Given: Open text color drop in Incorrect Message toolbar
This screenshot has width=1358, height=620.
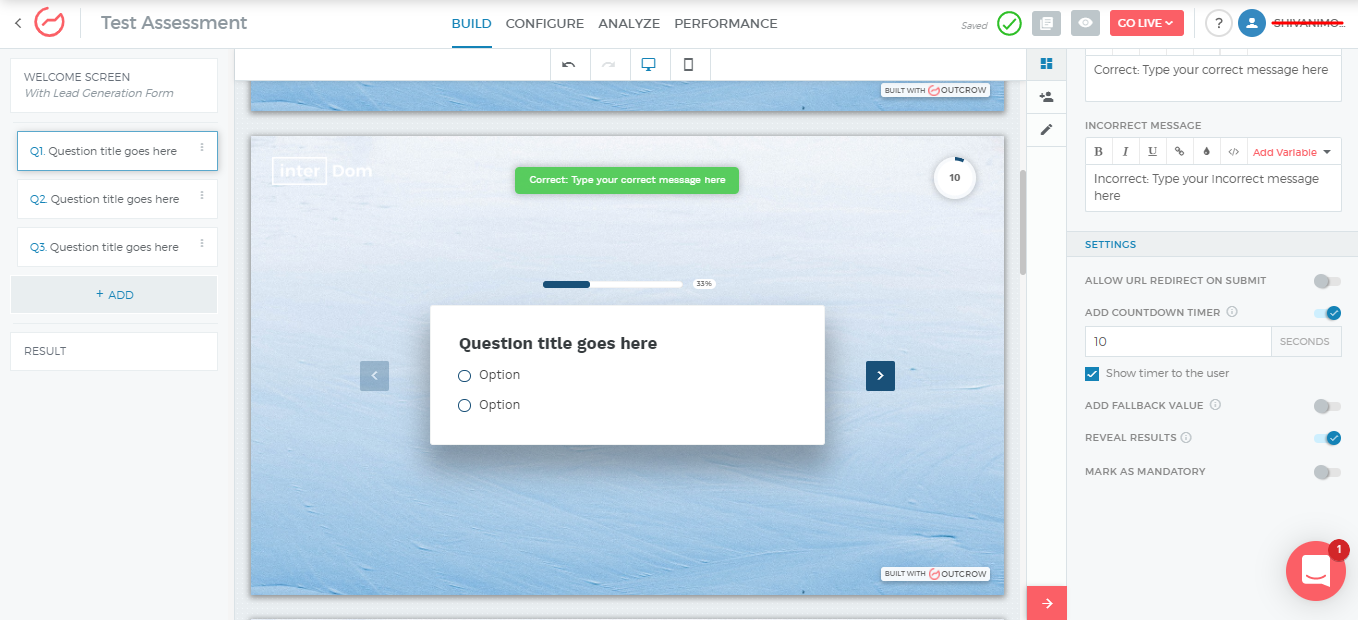Looking at the screenshot, I should pyautogui.click(x=1207, y=152).
